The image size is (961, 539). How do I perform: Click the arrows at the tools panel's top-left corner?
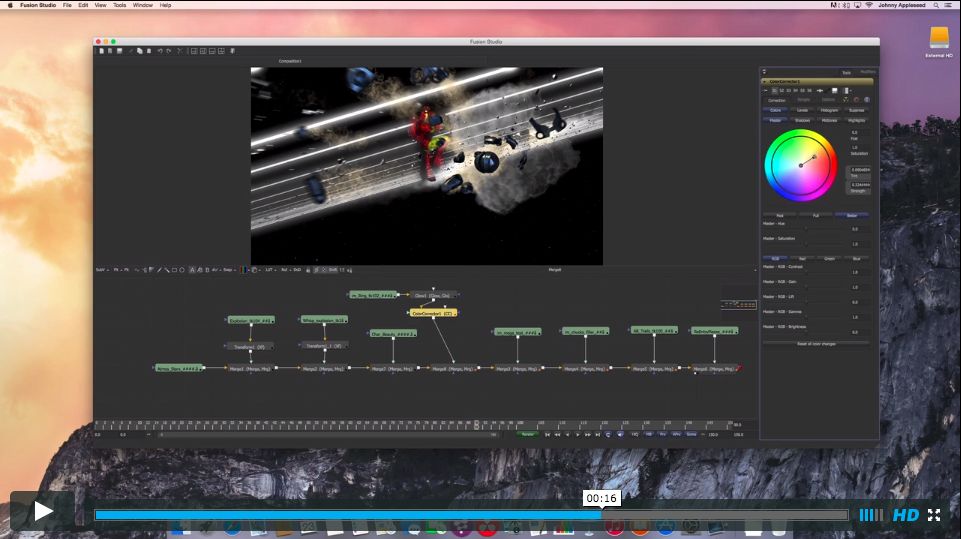coord(764,72)
